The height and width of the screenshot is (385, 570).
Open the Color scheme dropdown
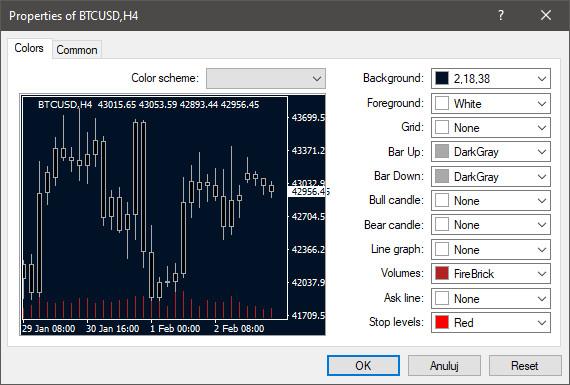click(266, 78)
